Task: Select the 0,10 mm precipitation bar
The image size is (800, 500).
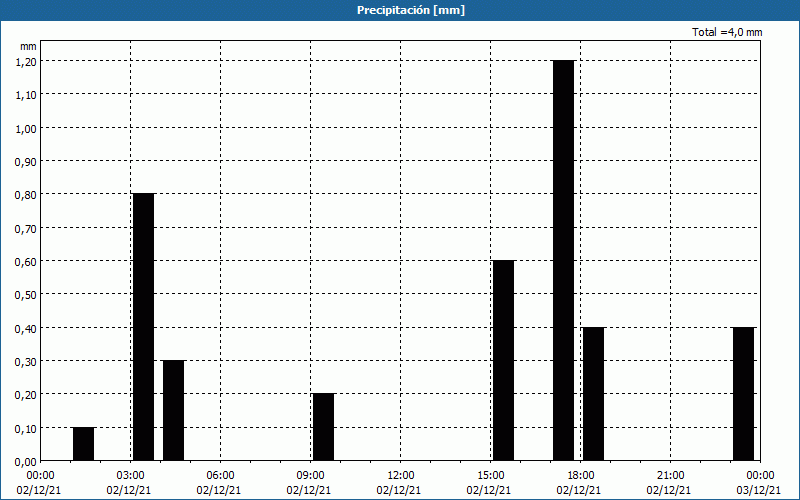Action: point(83,444)
